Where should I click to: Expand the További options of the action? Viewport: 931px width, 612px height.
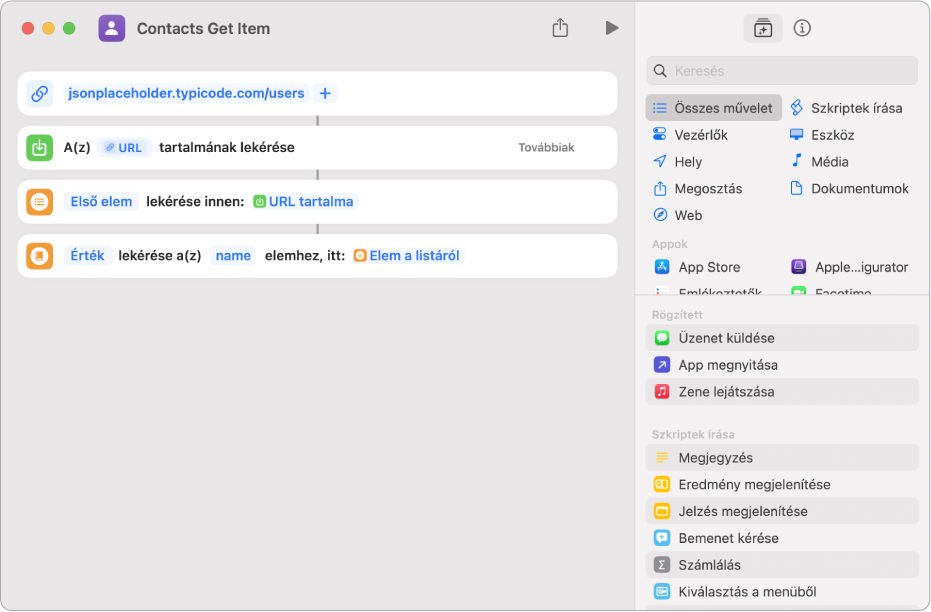[546, 148]
